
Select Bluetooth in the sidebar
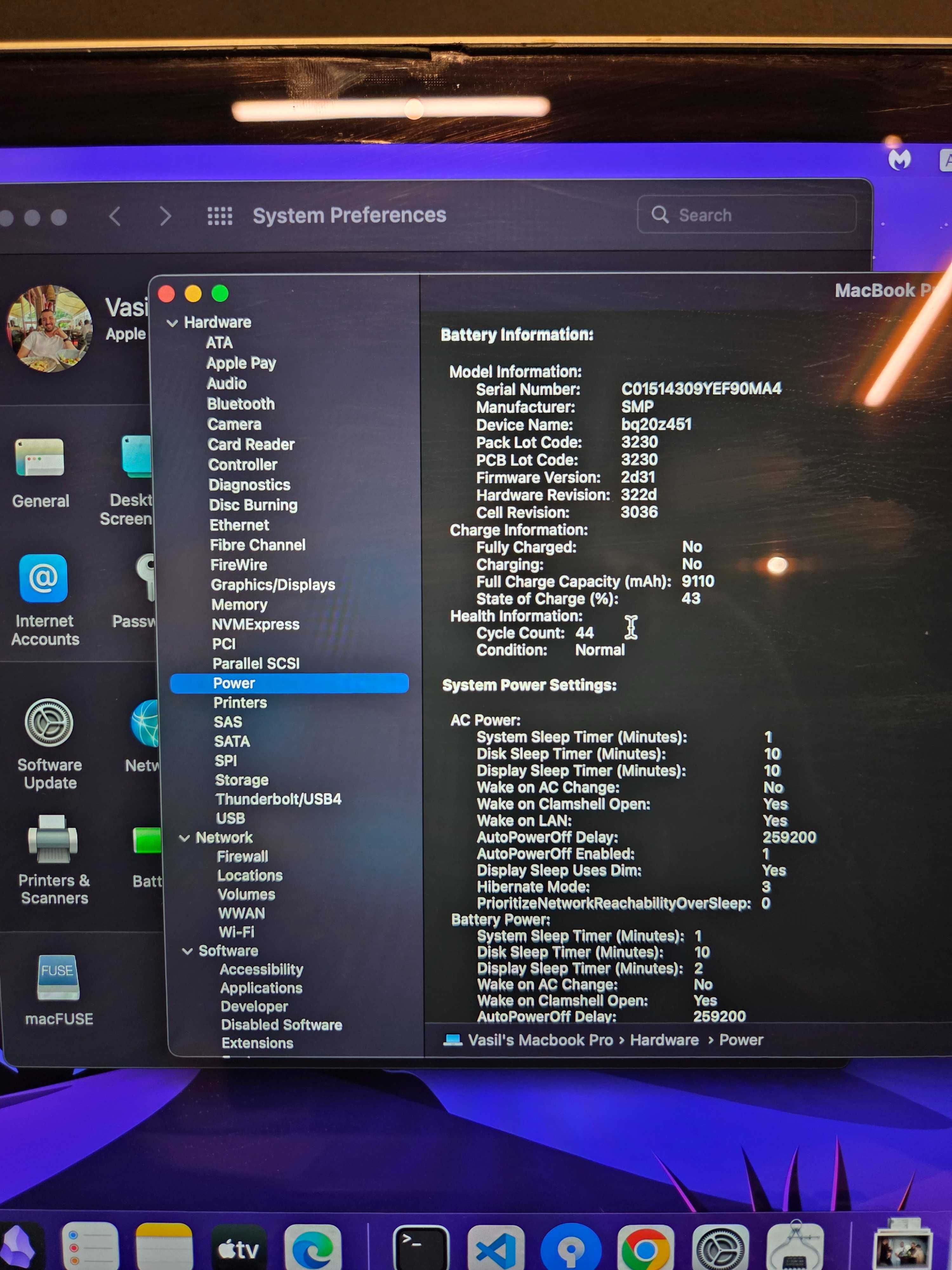pos(241,404)
